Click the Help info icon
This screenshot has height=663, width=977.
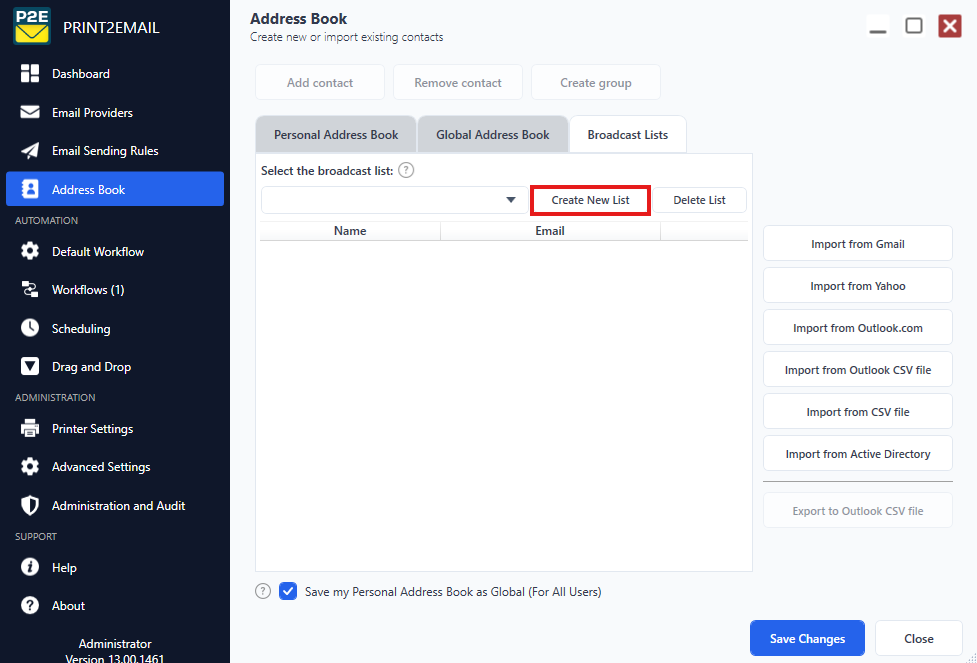click(x=30, y=567)
